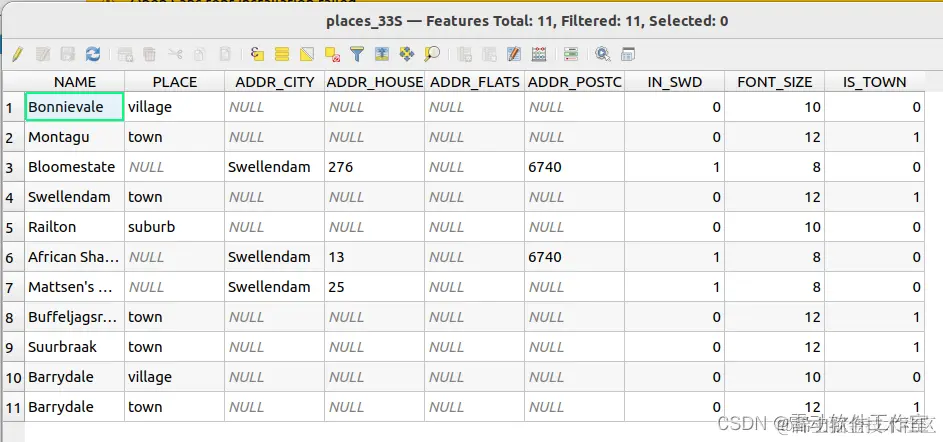Screen dimensions: 943x442
Task: Click the suburb cell in Railton row
Action: [x=174, y=227]
